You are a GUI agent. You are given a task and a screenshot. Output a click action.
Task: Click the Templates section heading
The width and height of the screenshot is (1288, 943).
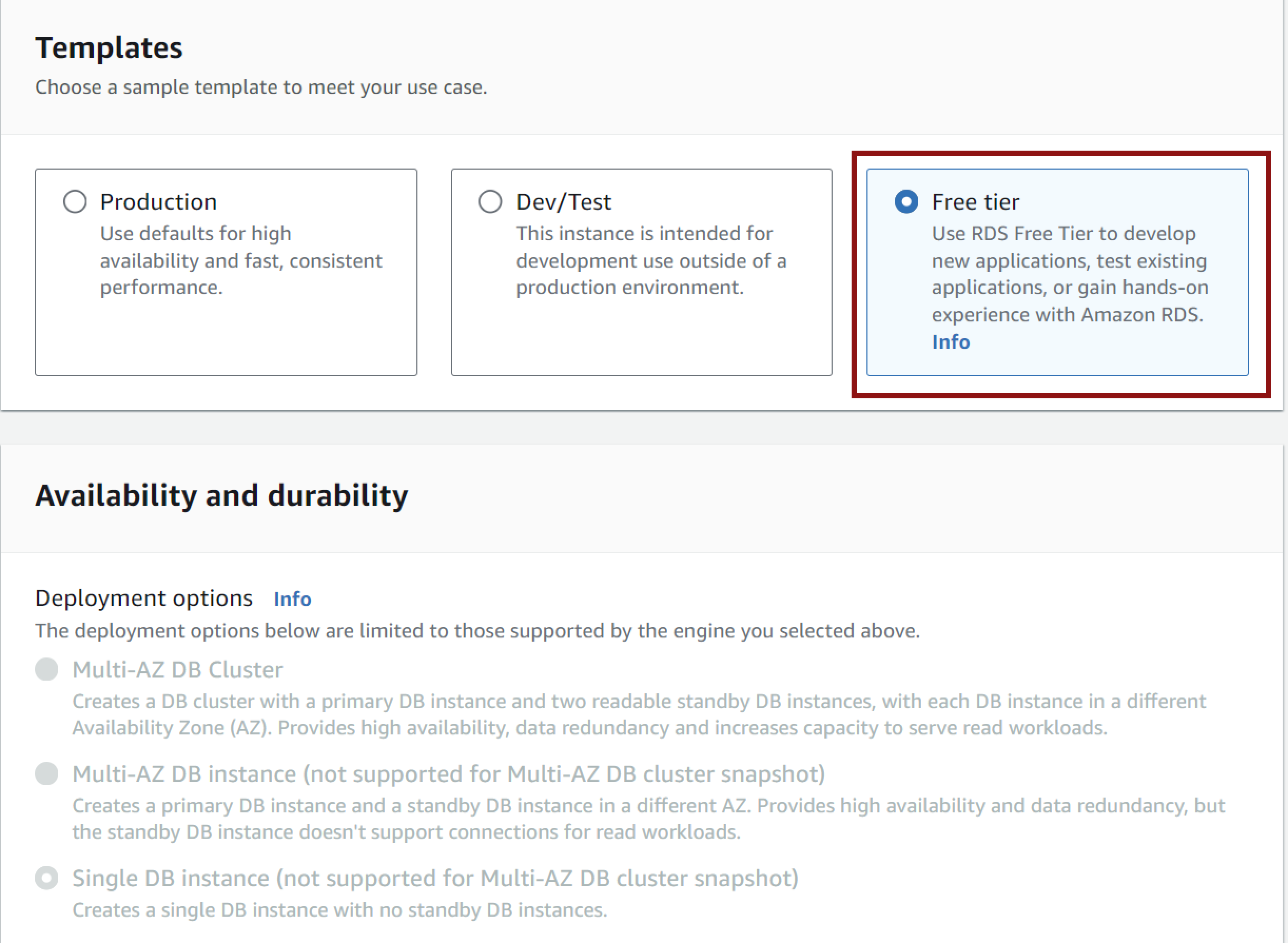point(109,47)
